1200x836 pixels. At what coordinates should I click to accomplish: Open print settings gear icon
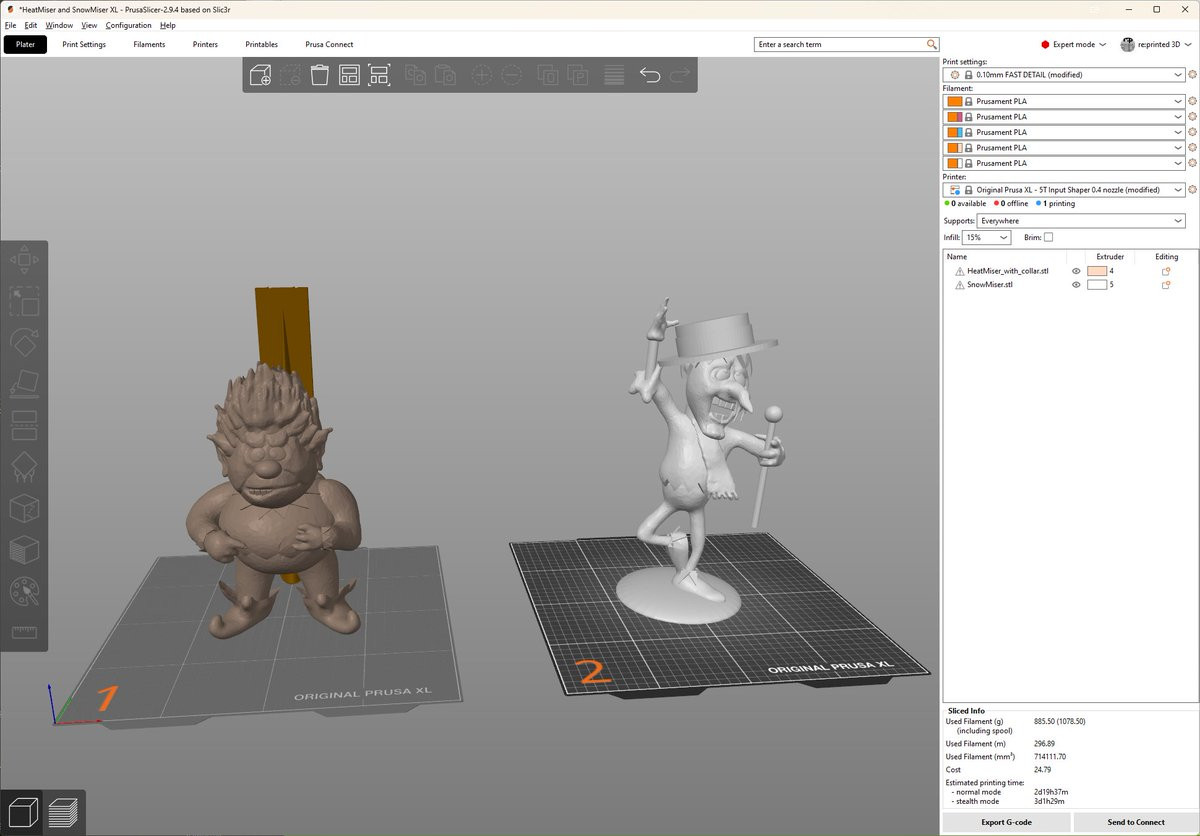(1192, 75)
